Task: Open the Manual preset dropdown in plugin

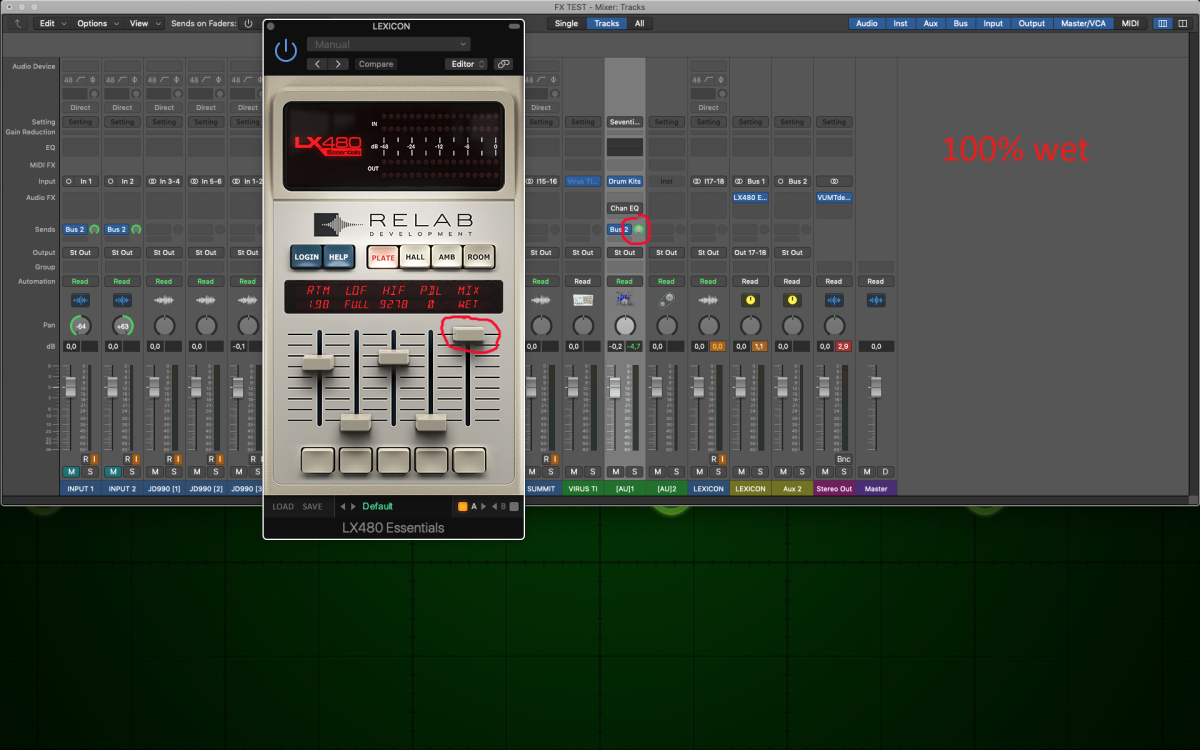Action: coord(388,44)
